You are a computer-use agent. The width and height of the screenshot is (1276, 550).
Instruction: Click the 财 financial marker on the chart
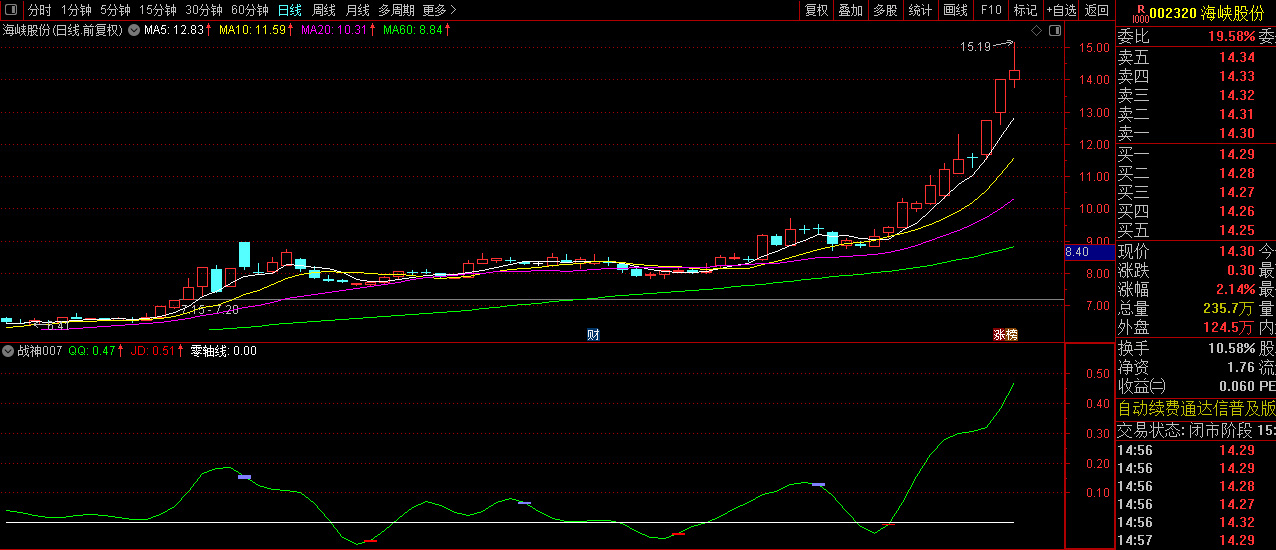coord(593,334)
